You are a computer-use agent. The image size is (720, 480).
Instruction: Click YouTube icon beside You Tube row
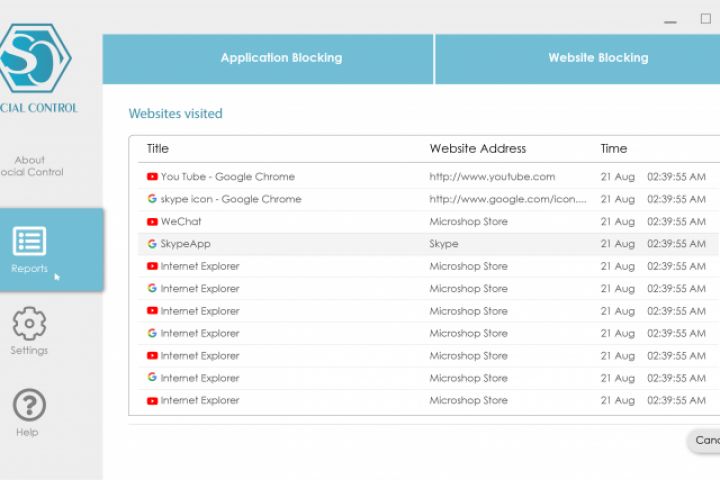point(152,177)
